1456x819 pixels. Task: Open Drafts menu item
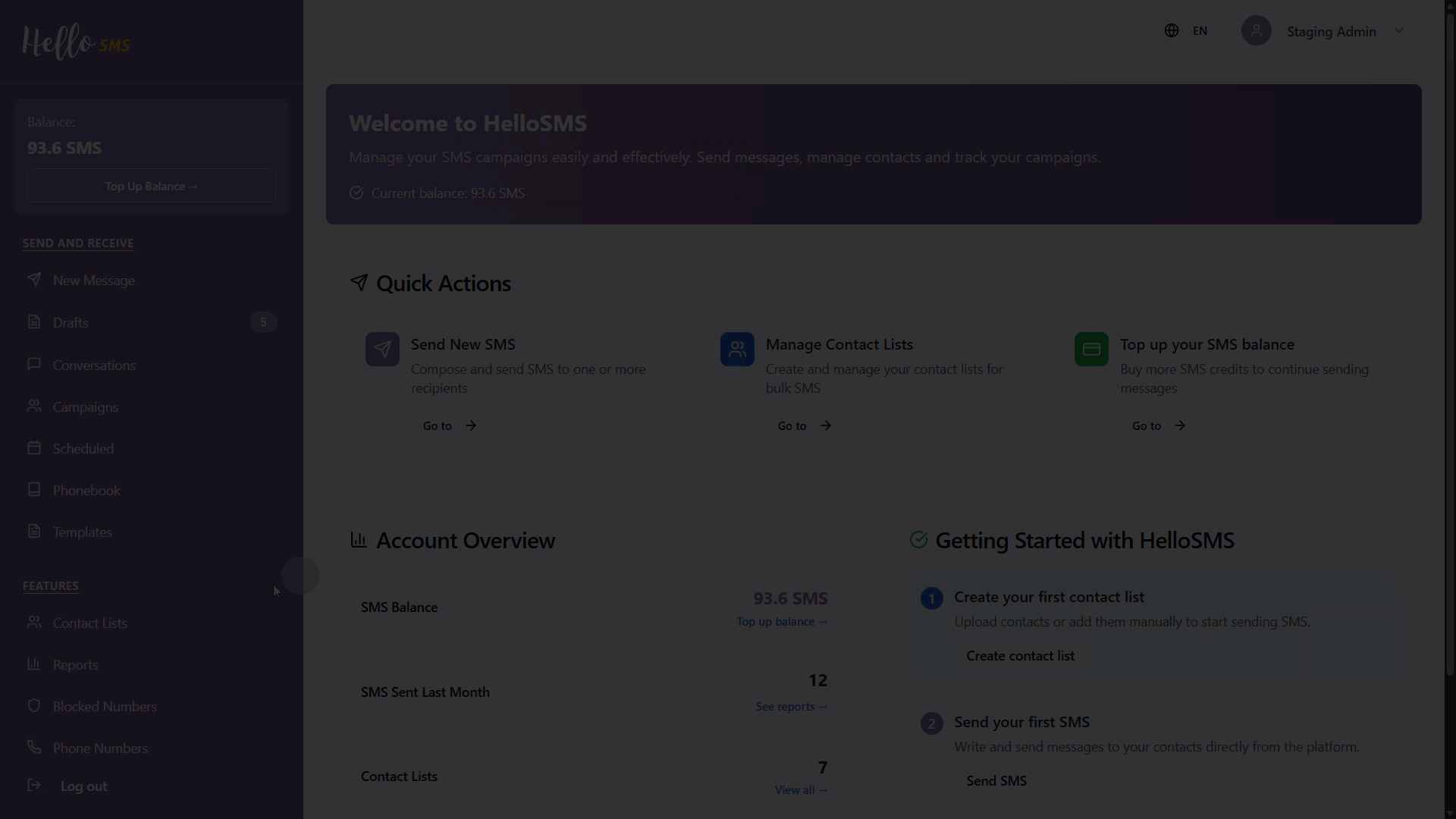[x=71, y=323]
